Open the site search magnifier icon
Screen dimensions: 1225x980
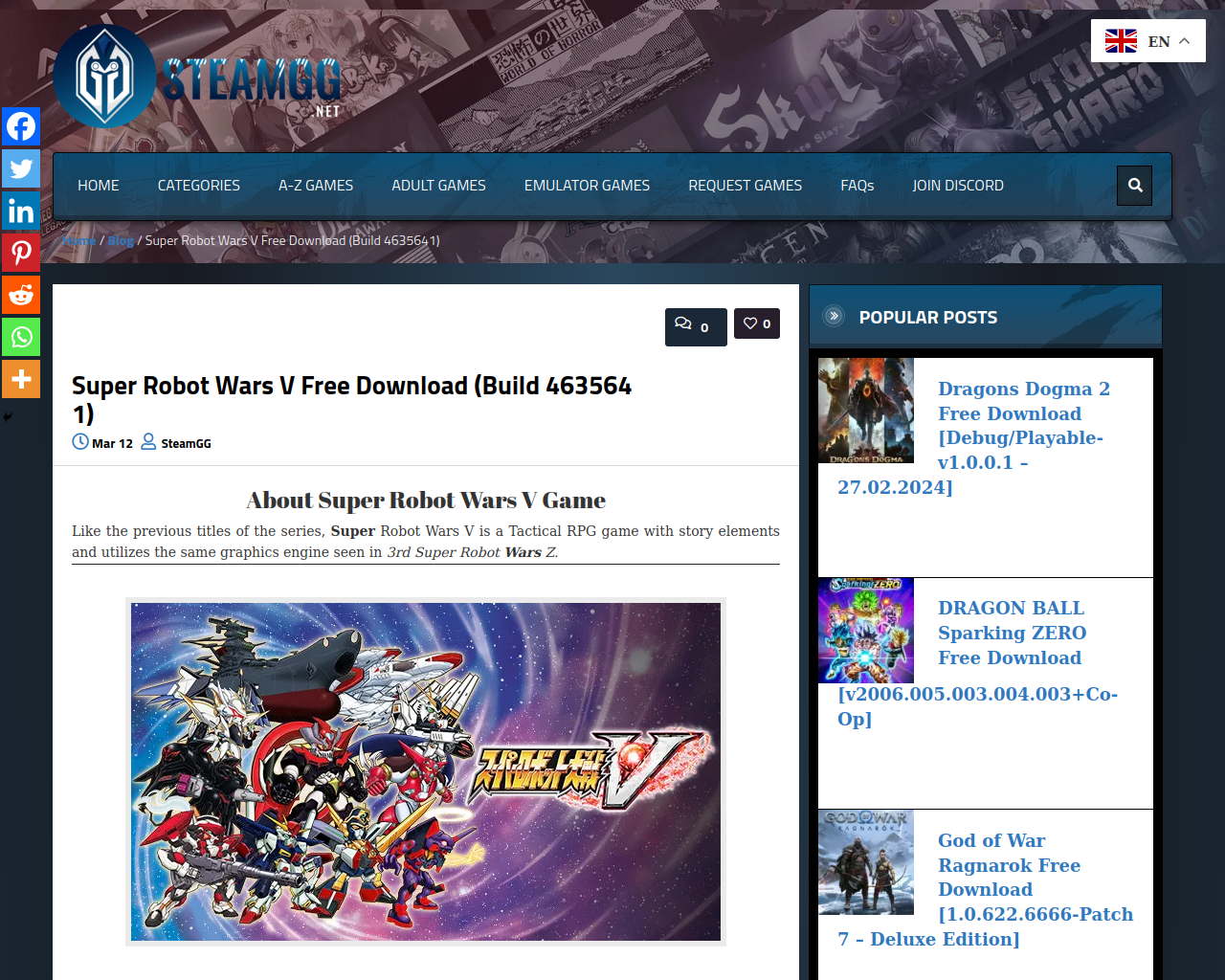[1135, 186]
